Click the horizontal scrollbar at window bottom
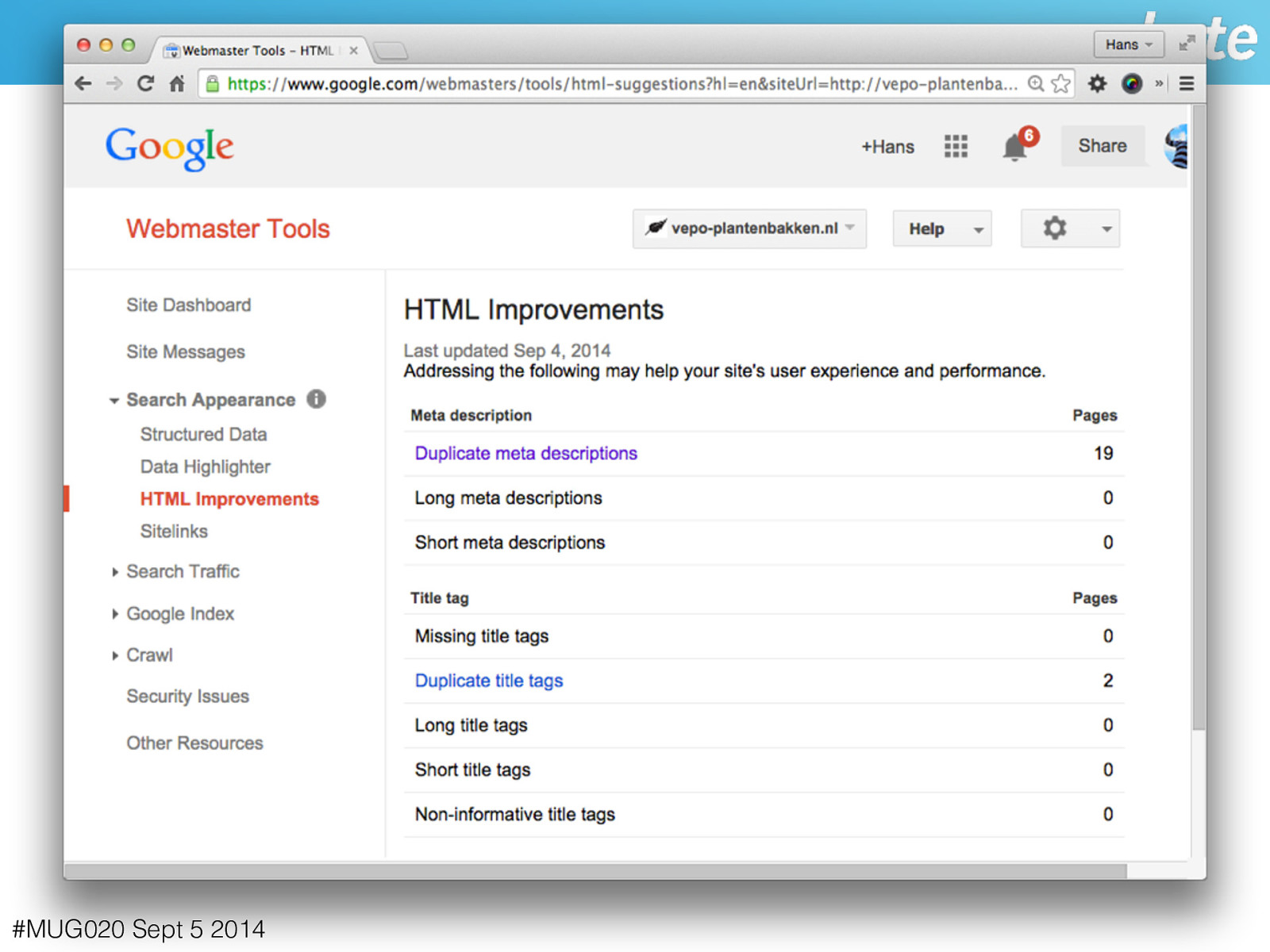This screenshot has height=952, width=1270. pyautogui.click(x=595, y=871)
